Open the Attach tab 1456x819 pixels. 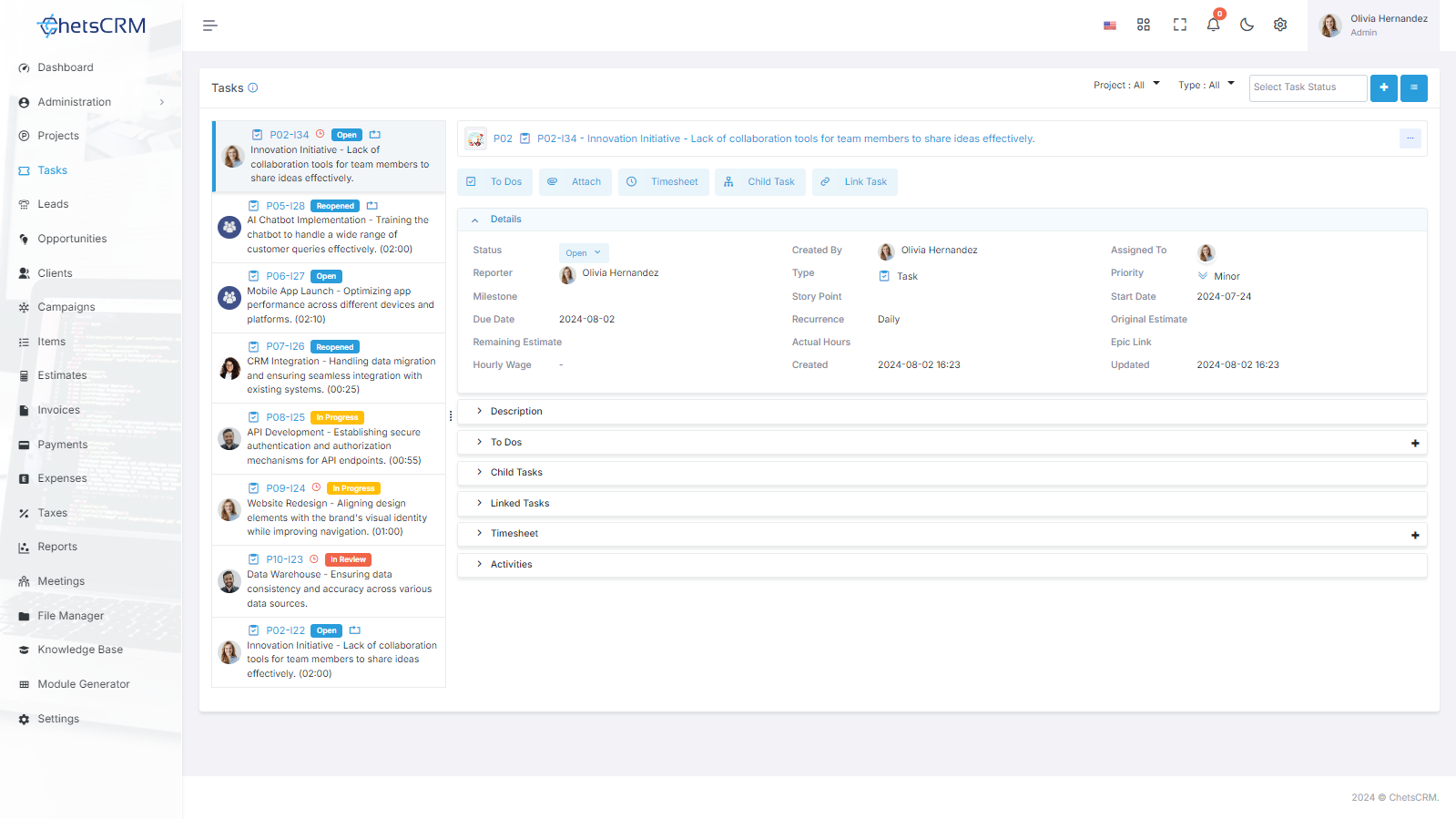(x=574, y=182)
